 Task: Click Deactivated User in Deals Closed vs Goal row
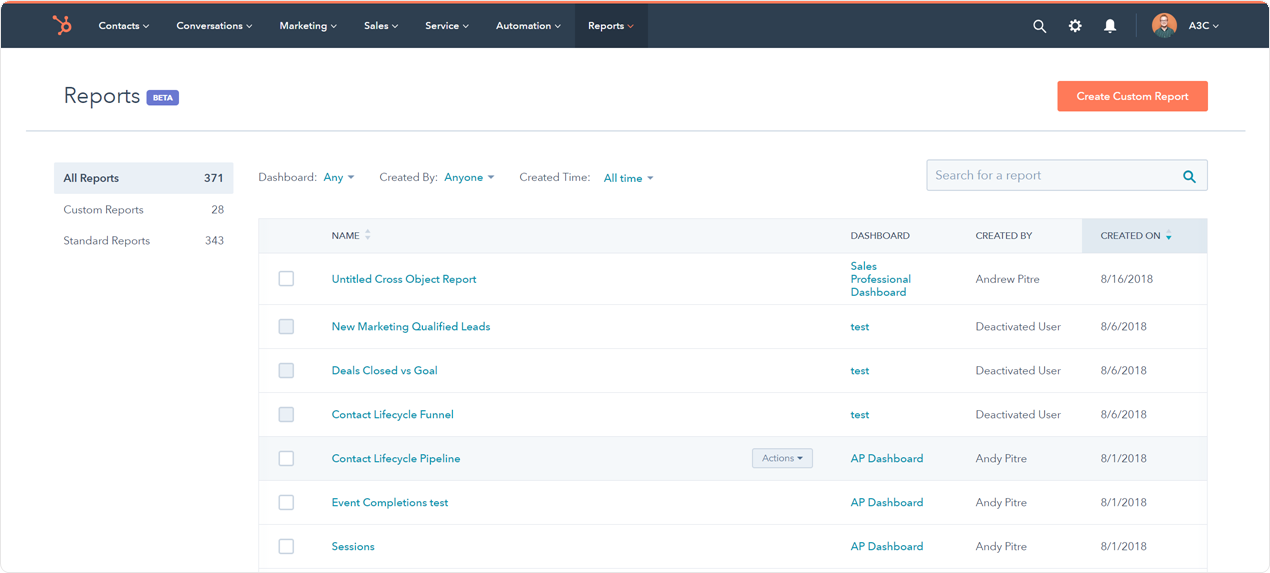tap(1018, 371)
